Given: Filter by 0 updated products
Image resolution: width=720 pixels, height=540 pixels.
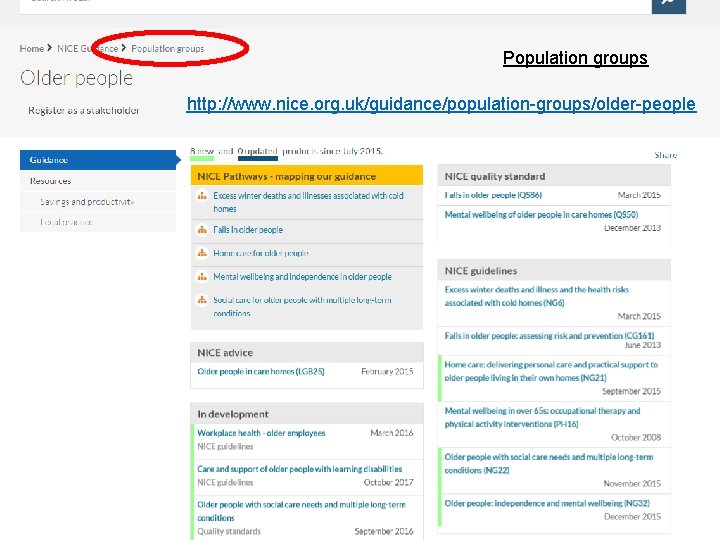Looking at the screenshot, I should 258,152.
